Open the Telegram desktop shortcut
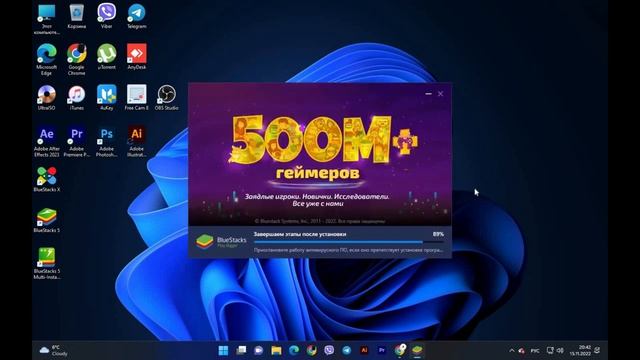The image size is (640, 360). [x=136, y=16]
